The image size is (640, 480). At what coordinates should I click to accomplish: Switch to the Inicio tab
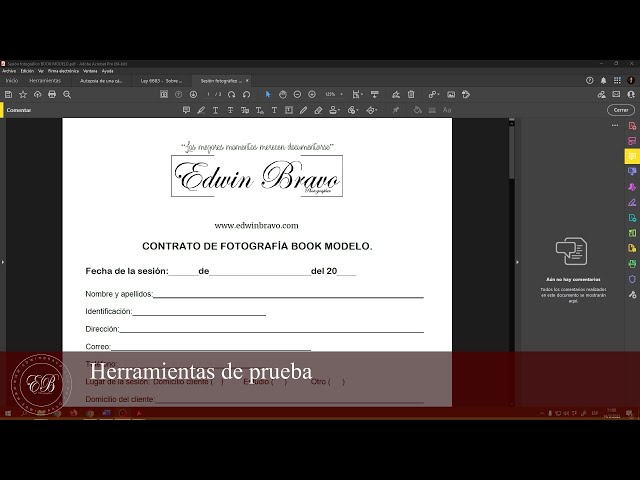click(12, 81)
